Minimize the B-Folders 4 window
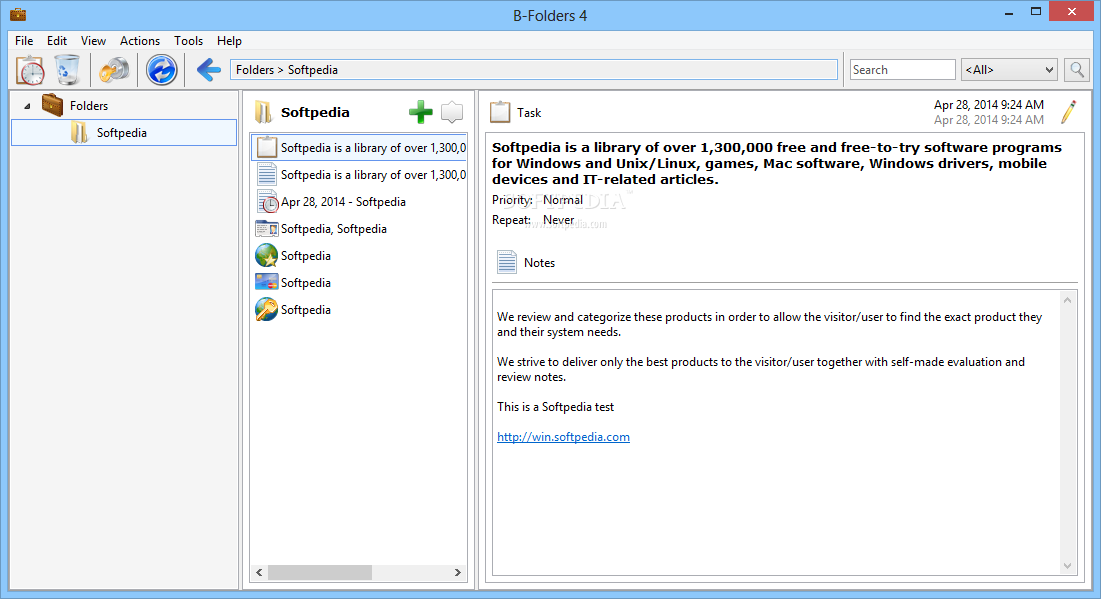This screenshot has width=1101, height=599. point(1009,12)
